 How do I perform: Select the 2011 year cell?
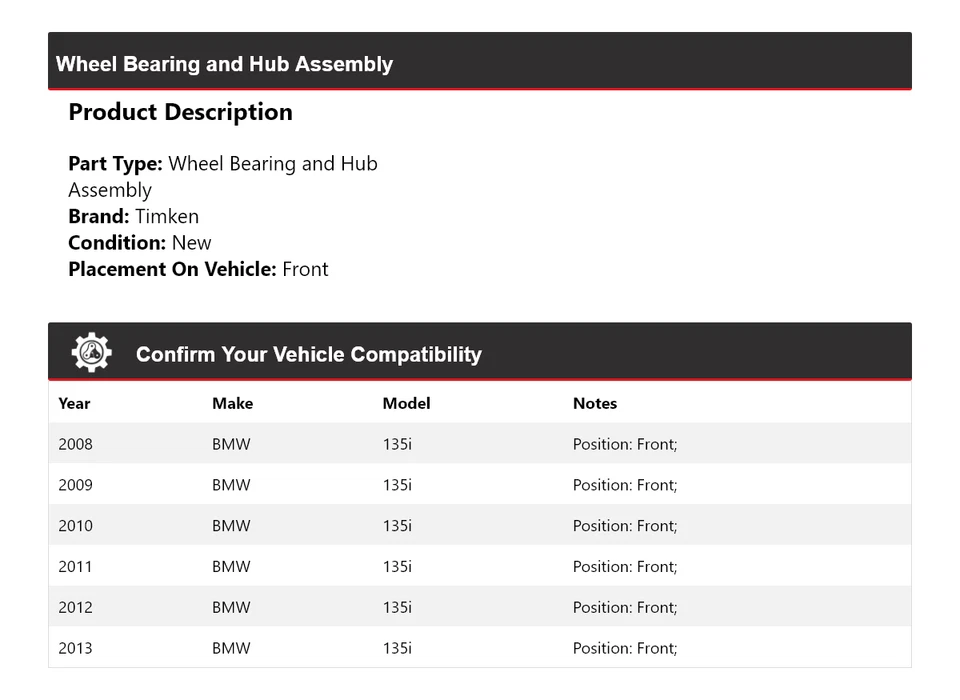(75, 567)
